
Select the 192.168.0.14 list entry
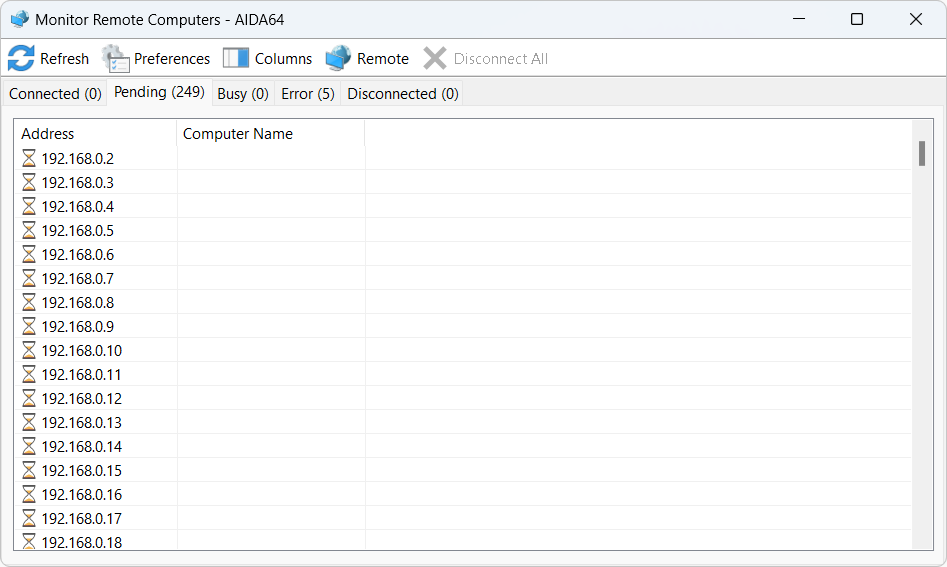(x=81, y=446)
